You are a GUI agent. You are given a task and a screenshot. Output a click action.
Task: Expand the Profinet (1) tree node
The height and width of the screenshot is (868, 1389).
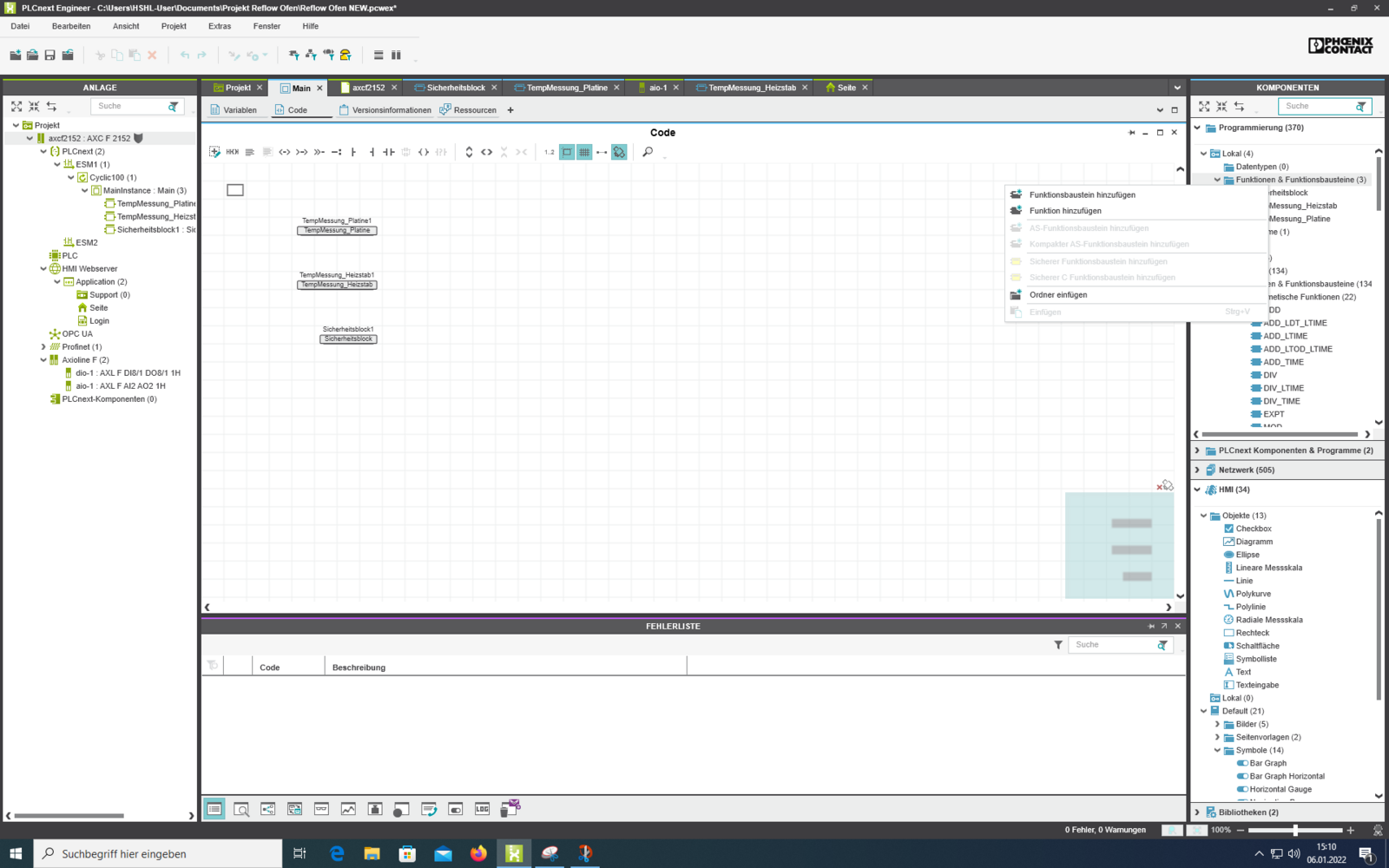[x=43, y=347]
